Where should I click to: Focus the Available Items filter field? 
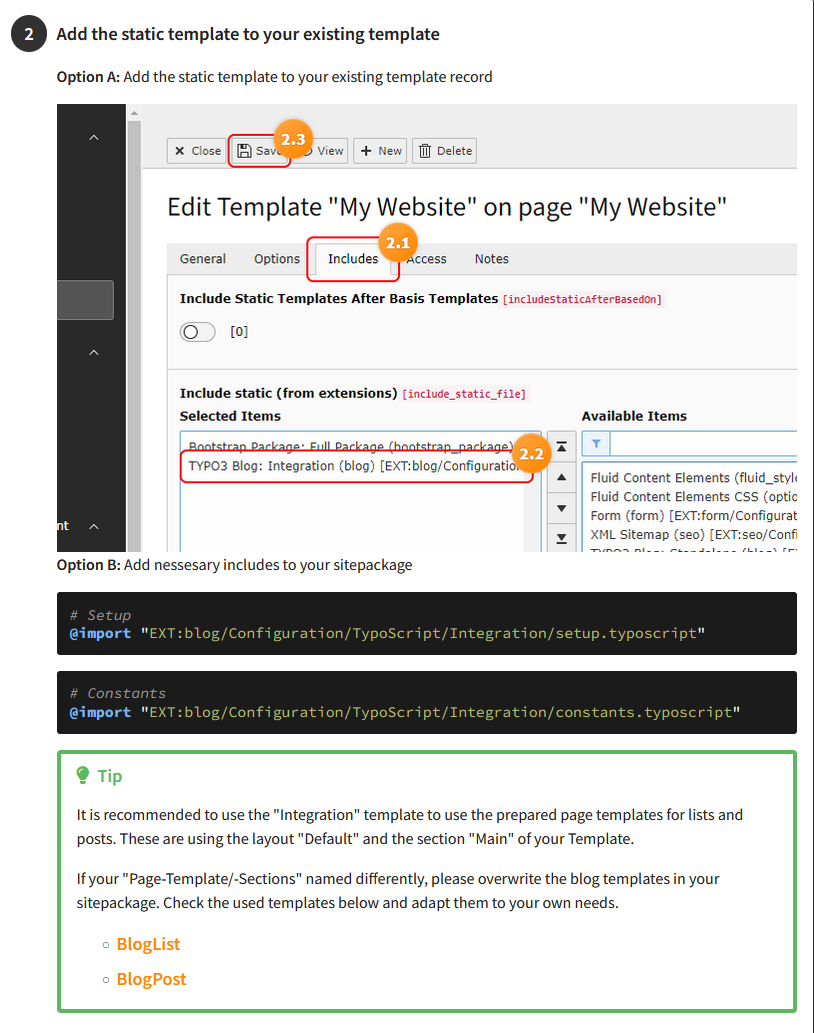[703, 444]
